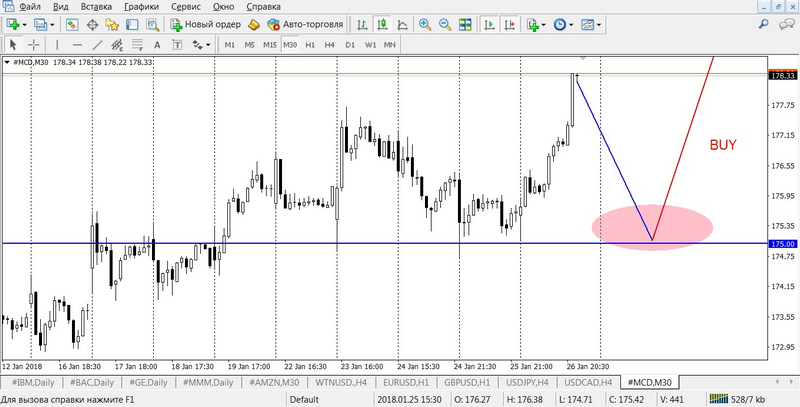The image size is (800, 407).
Task: Expand the new chart dropdown arrow
Action: [25, 24]
